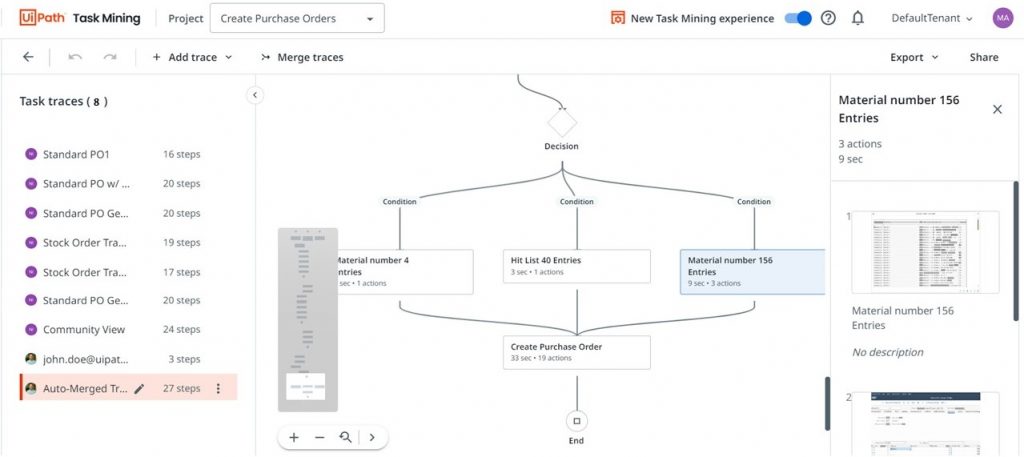Select the Auto-Merged trace row
The height and width of the screenshot is (457, 1024).
click(x=129, y=388)
